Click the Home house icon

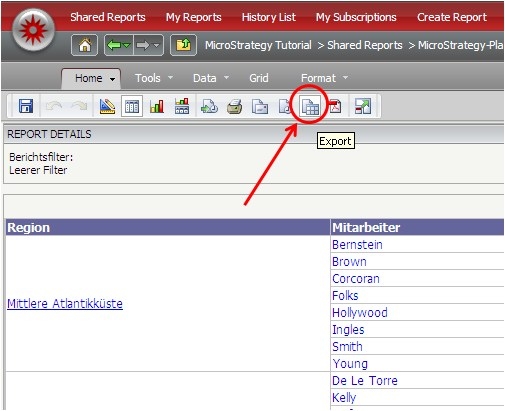[85, 45]
